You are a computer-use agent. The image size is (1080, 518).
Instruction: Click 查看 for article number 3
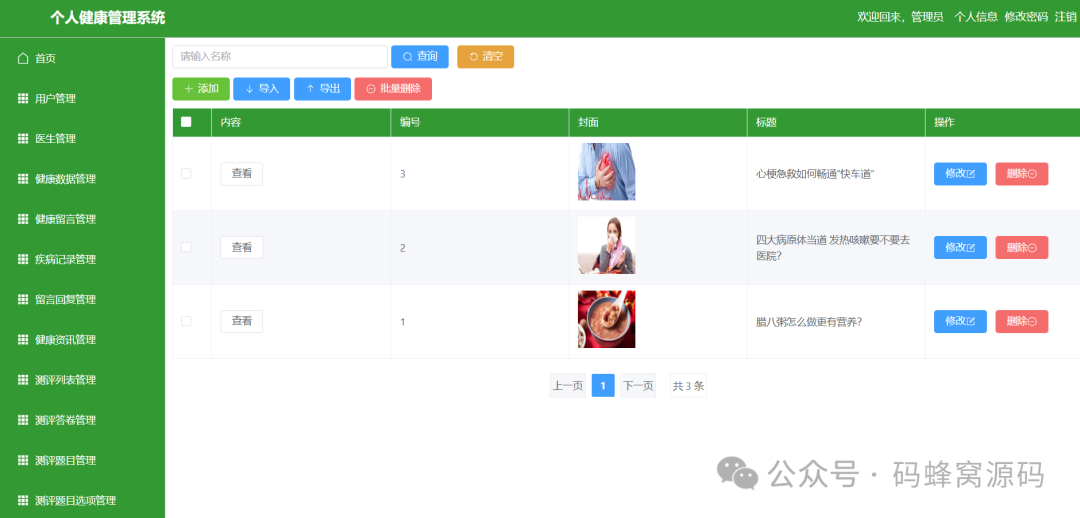[x=242, y=174]
